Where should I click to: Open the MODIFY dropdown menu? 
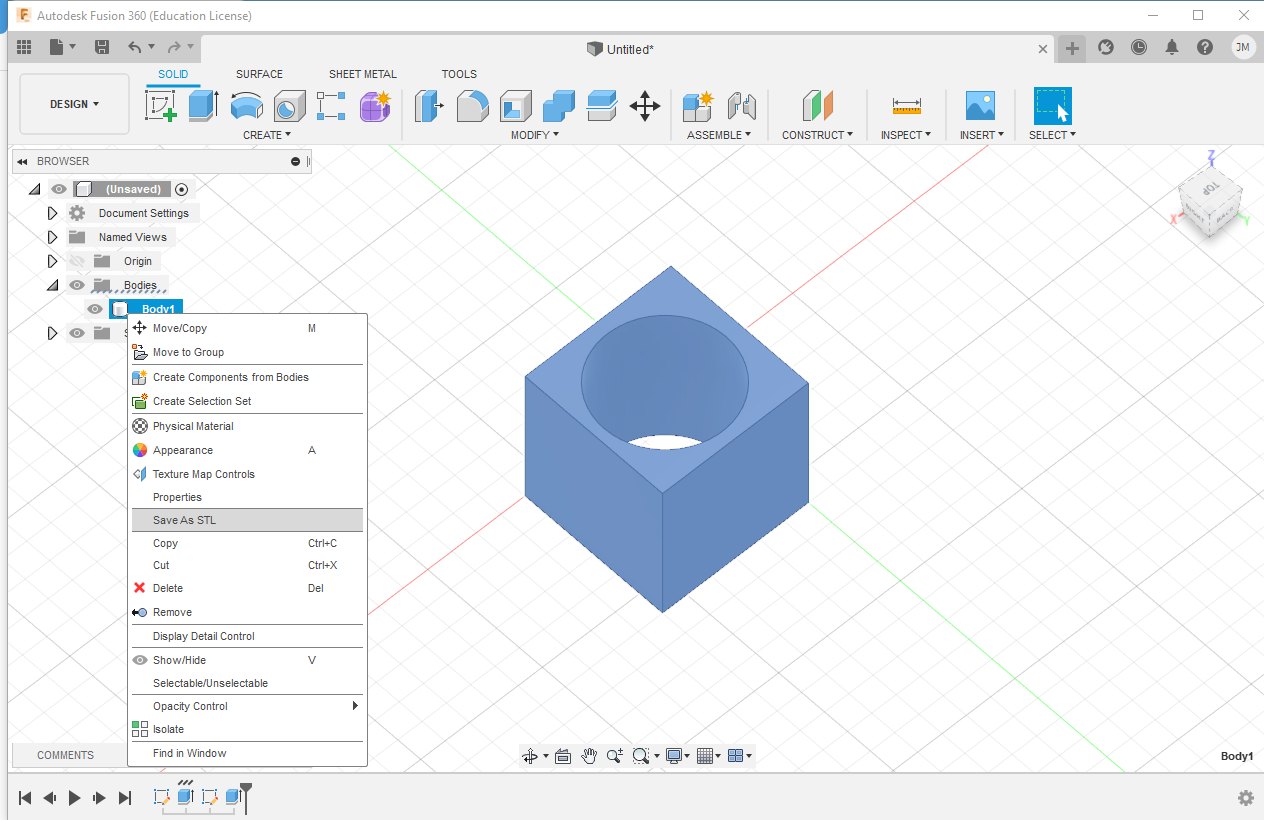pyautogui.click(x=535, y=135)
